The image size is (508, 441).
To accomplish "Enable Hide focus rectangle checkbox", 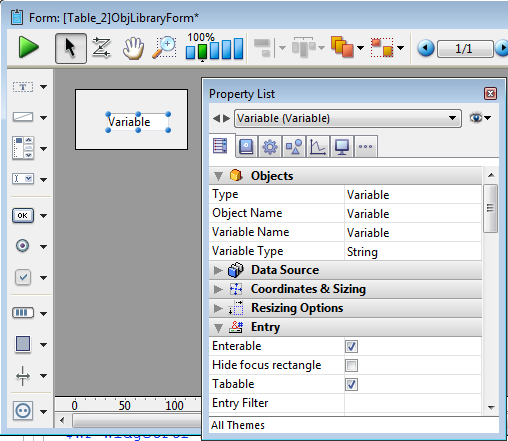I will click(x=351, y=365).
